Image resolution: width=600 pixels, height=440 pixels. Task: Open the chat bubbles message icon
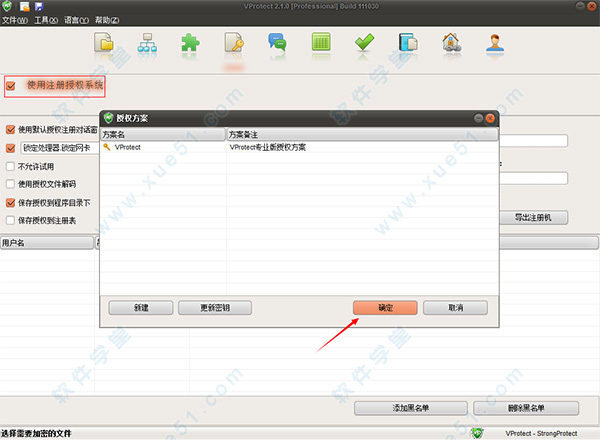pyautogui.click(x=277, y=43)
